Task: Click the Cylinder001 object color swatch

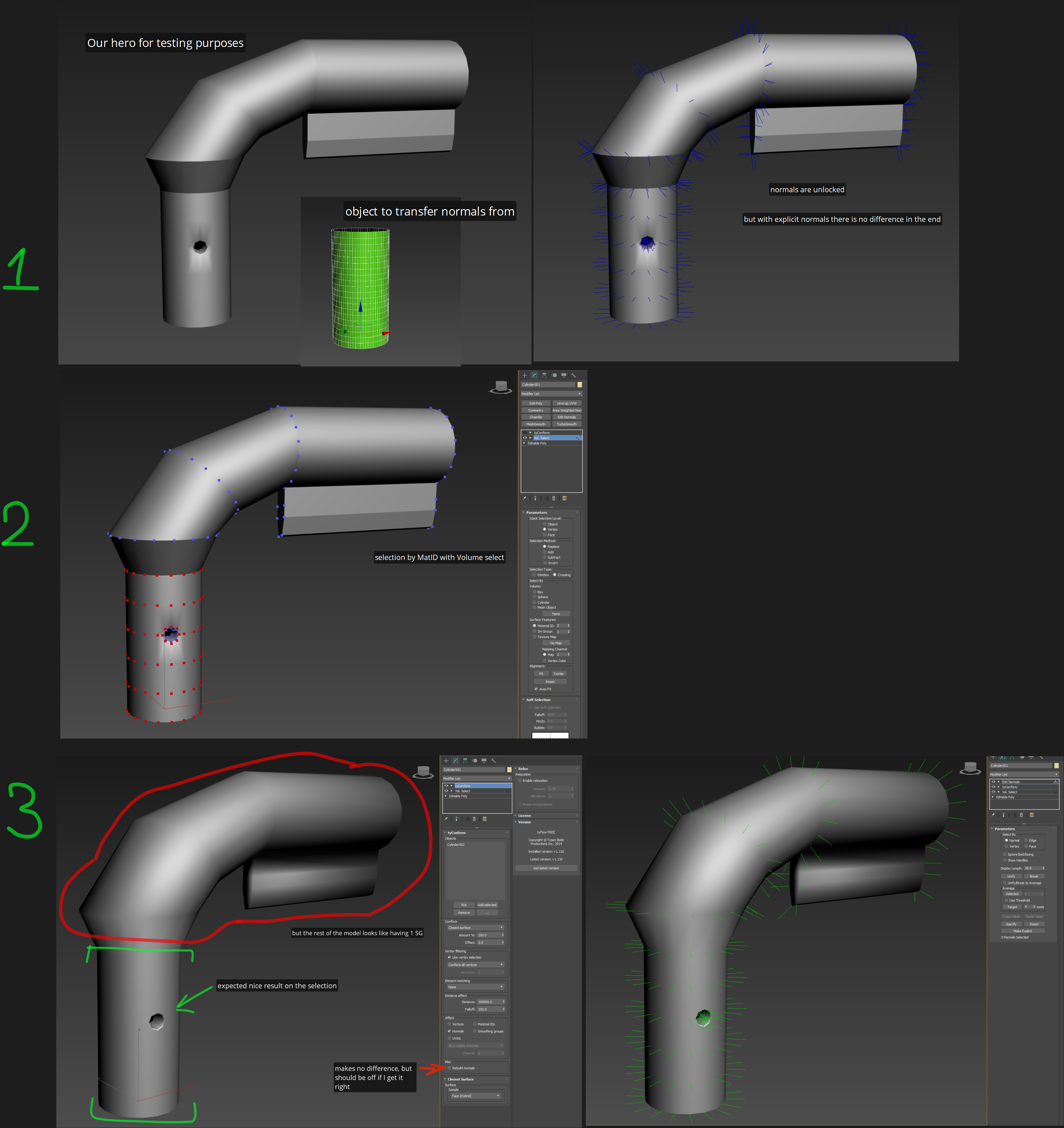Action: [x=580, y=385]
